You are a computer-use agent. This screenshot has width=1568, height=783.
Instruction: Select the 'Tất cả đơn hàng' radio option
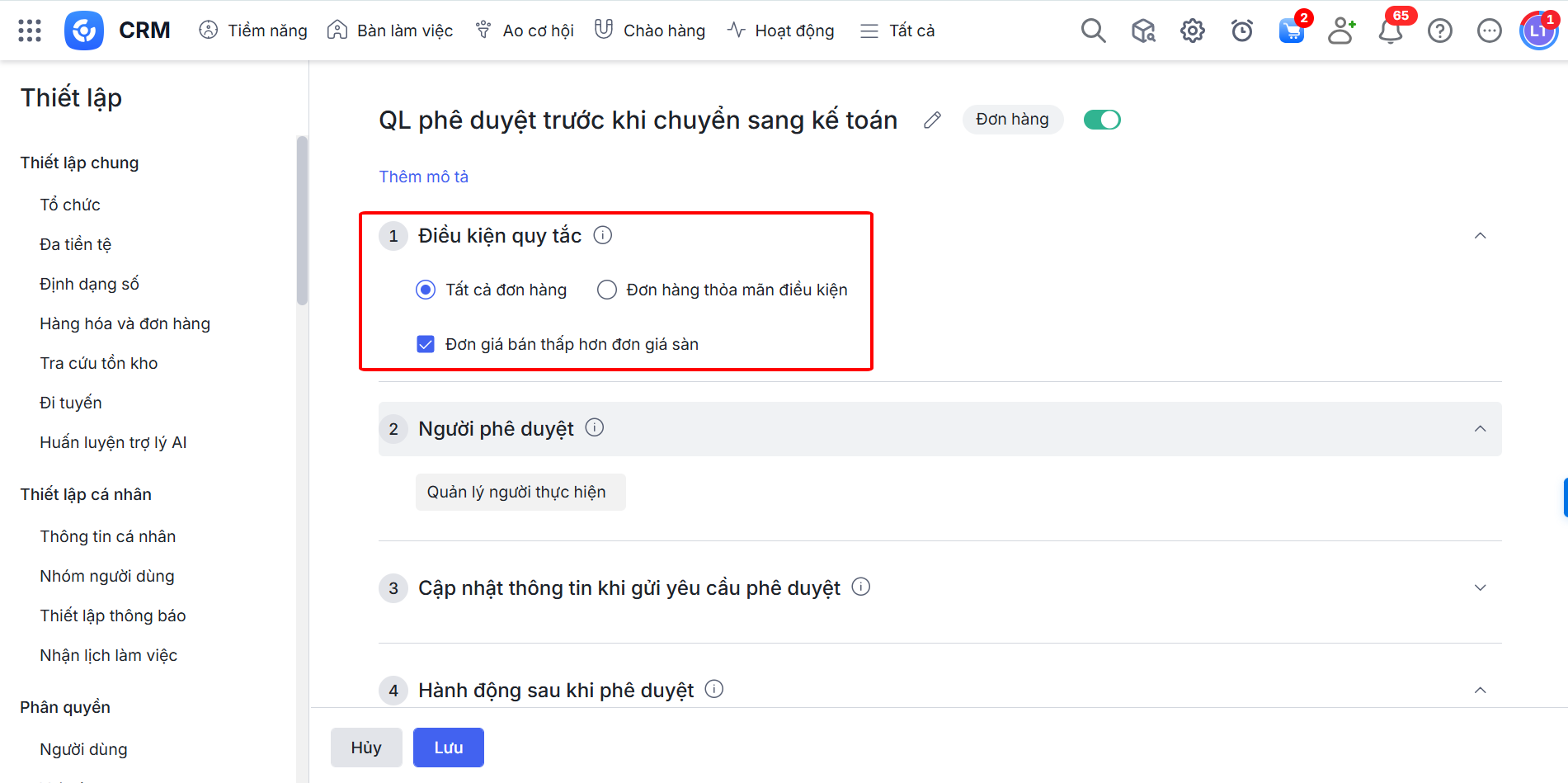pos(426,290)
